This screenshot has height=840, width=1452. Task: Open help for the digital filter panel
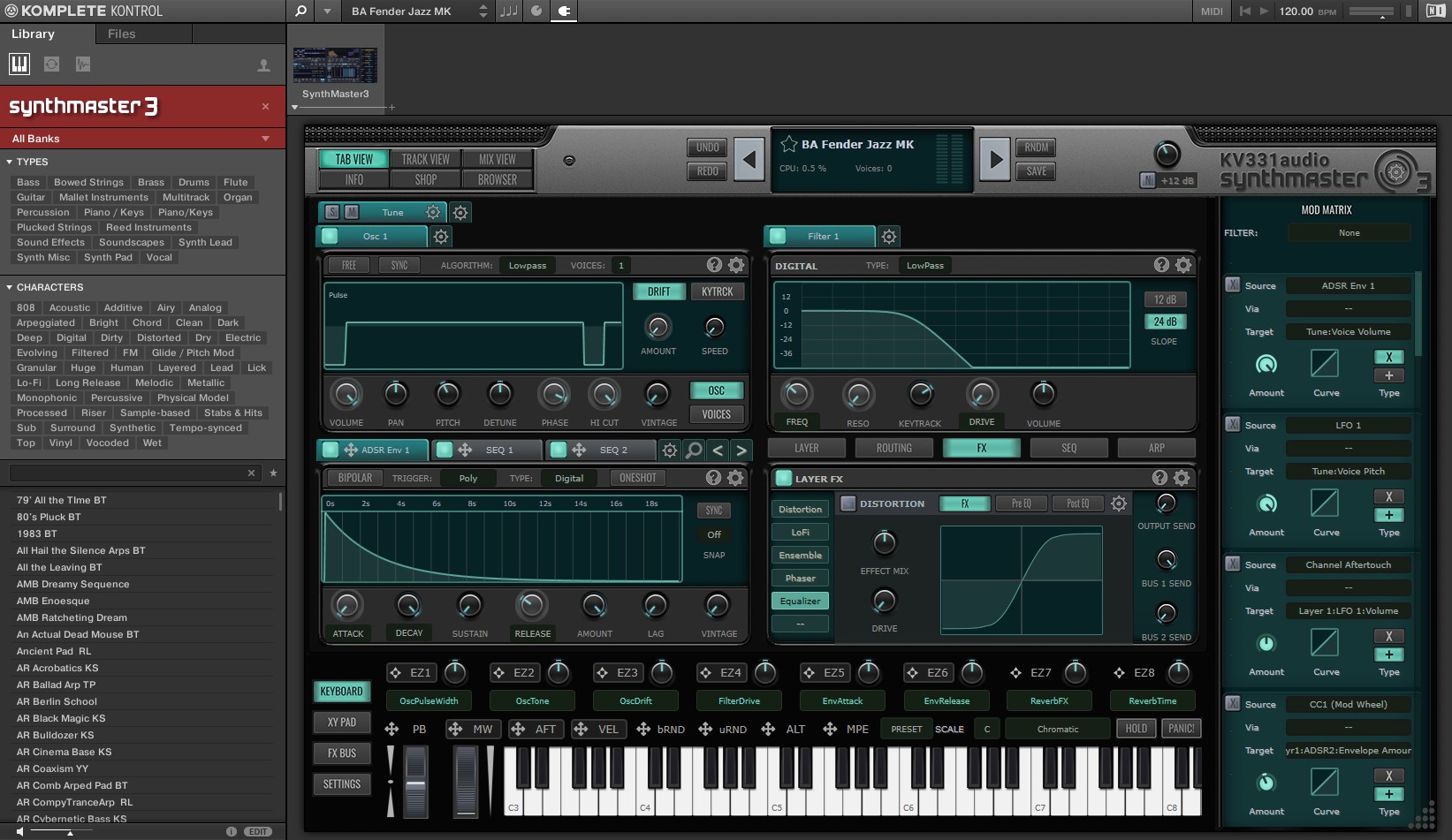1161,265
